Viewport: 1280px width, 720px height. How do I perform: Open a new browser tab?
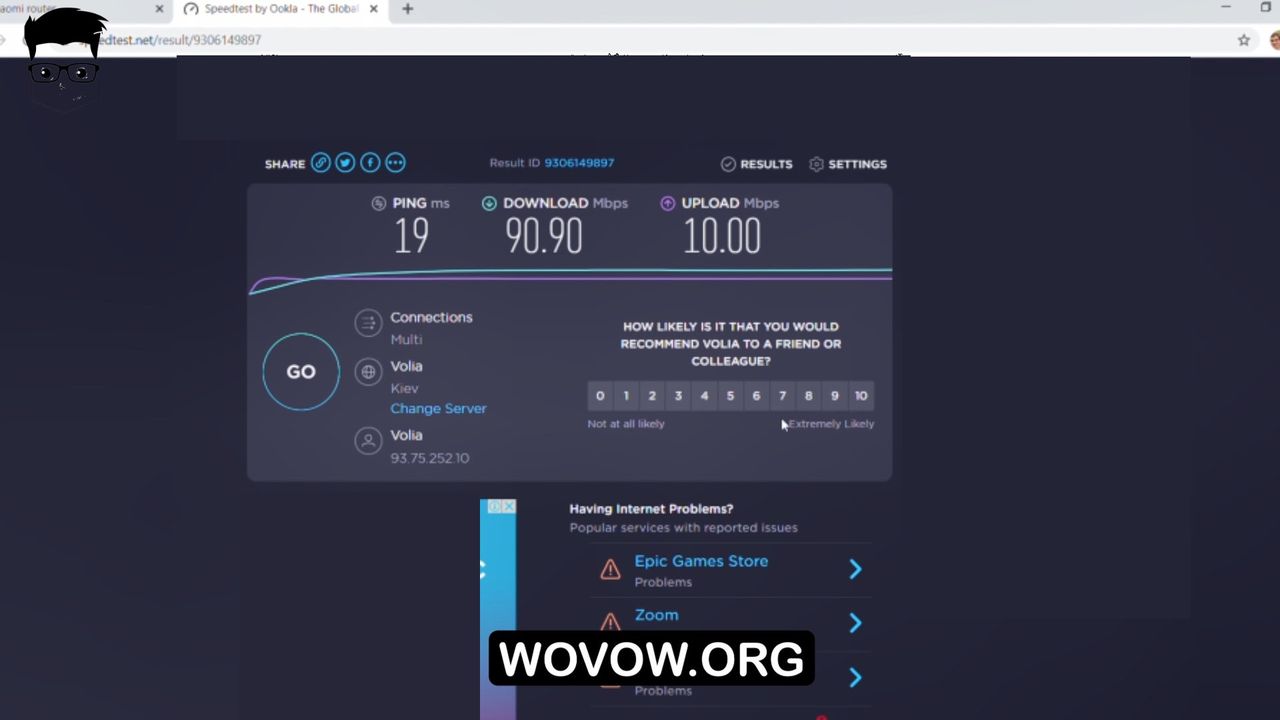(x=407, y=9)
